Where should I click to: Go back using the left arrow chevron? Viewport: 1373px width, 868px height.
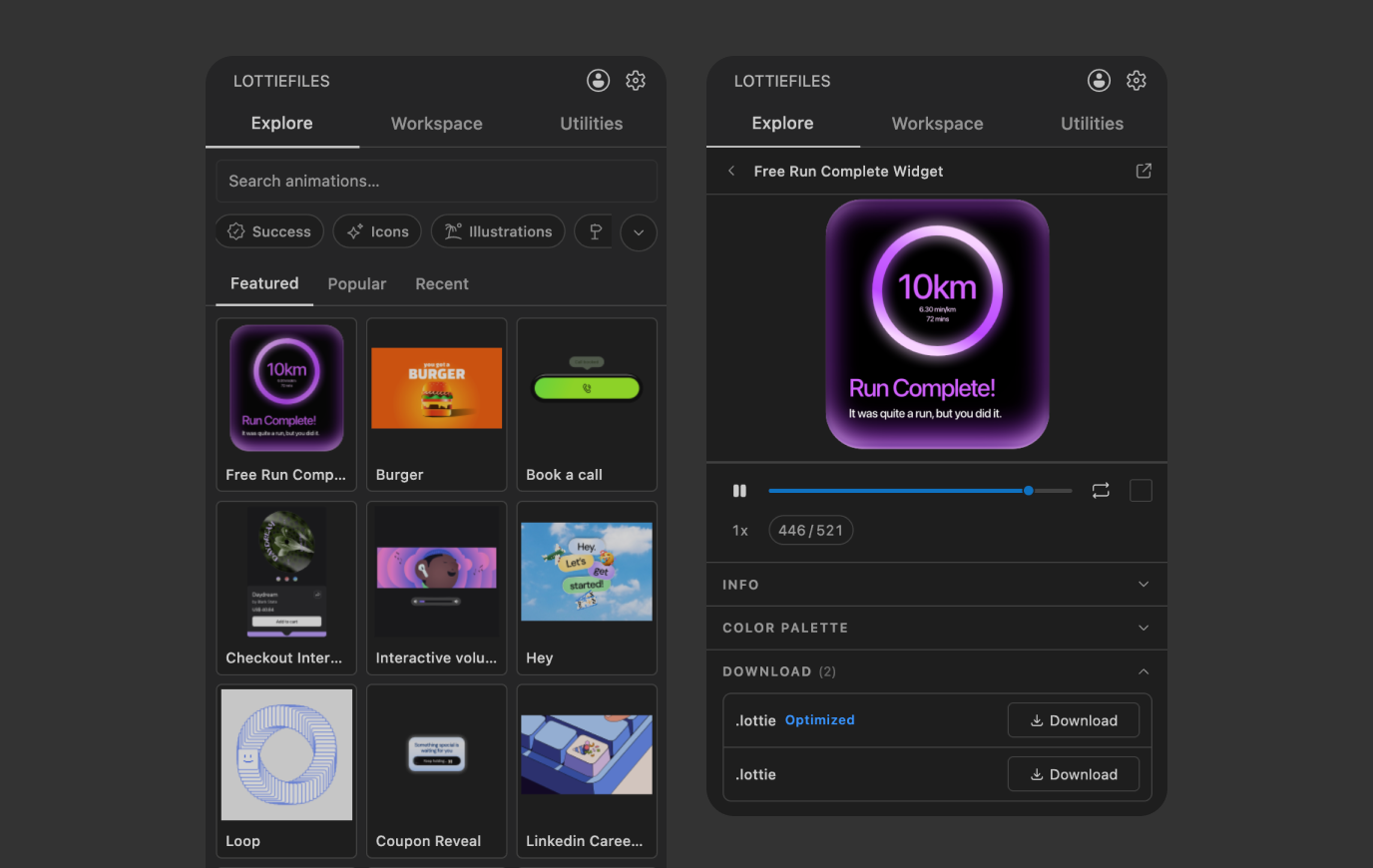731,171
